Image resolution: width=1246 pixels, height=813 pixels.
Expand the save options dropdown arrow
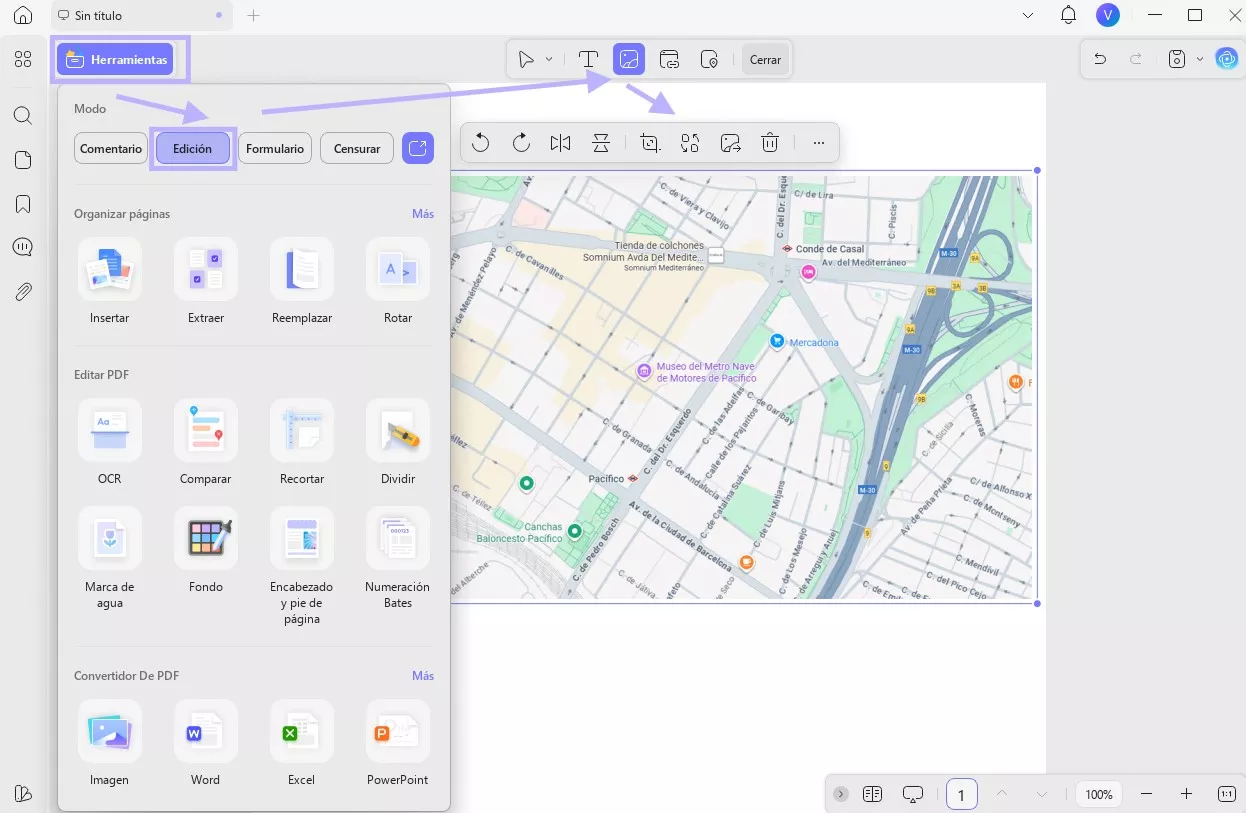coord(1200,59)
